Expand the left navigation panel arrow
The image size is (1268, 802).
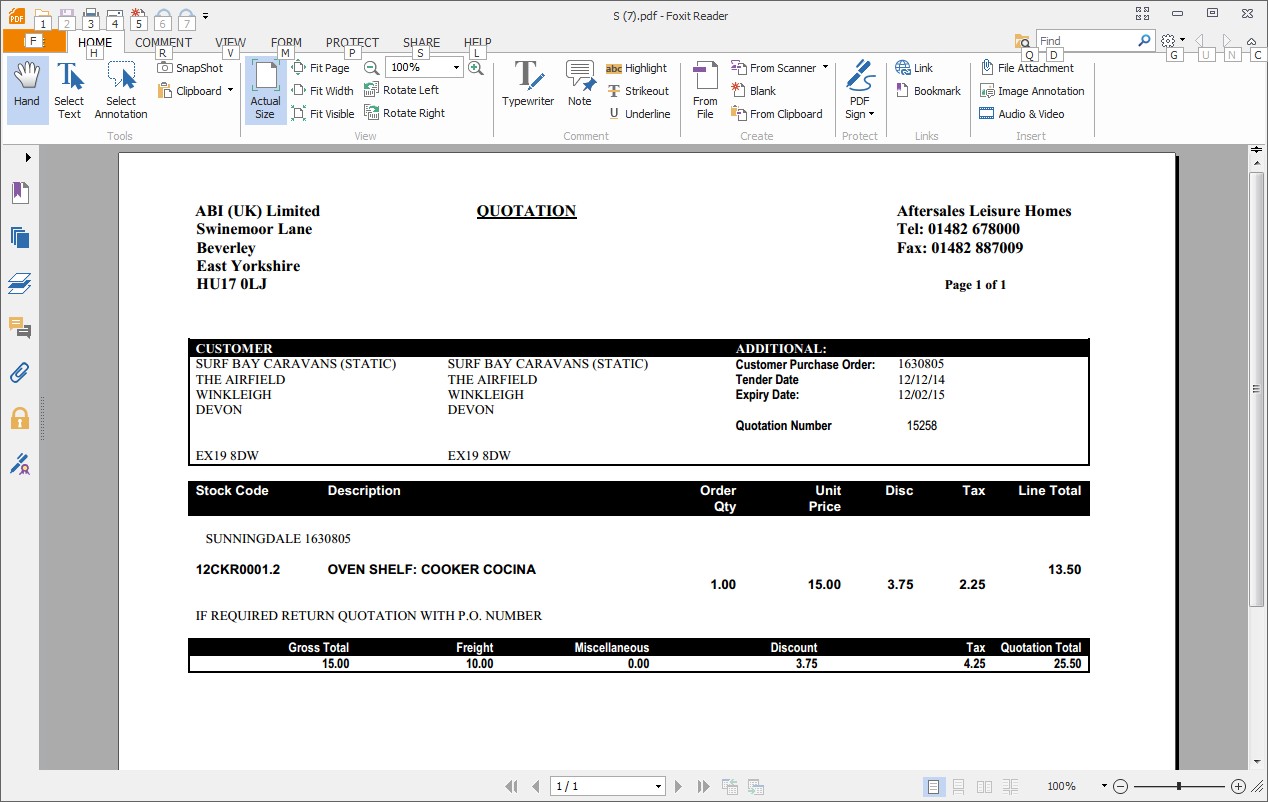click(28, 158)
